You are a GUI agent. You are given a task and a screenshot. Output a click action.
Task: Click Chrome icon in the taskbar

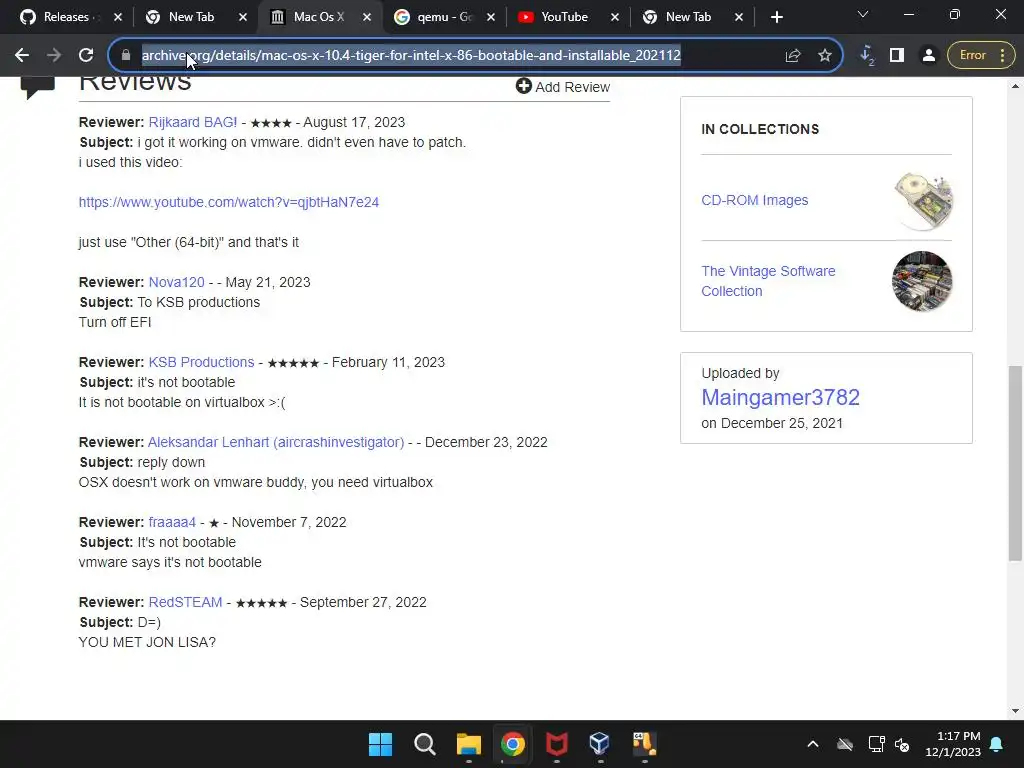(513, 744)
